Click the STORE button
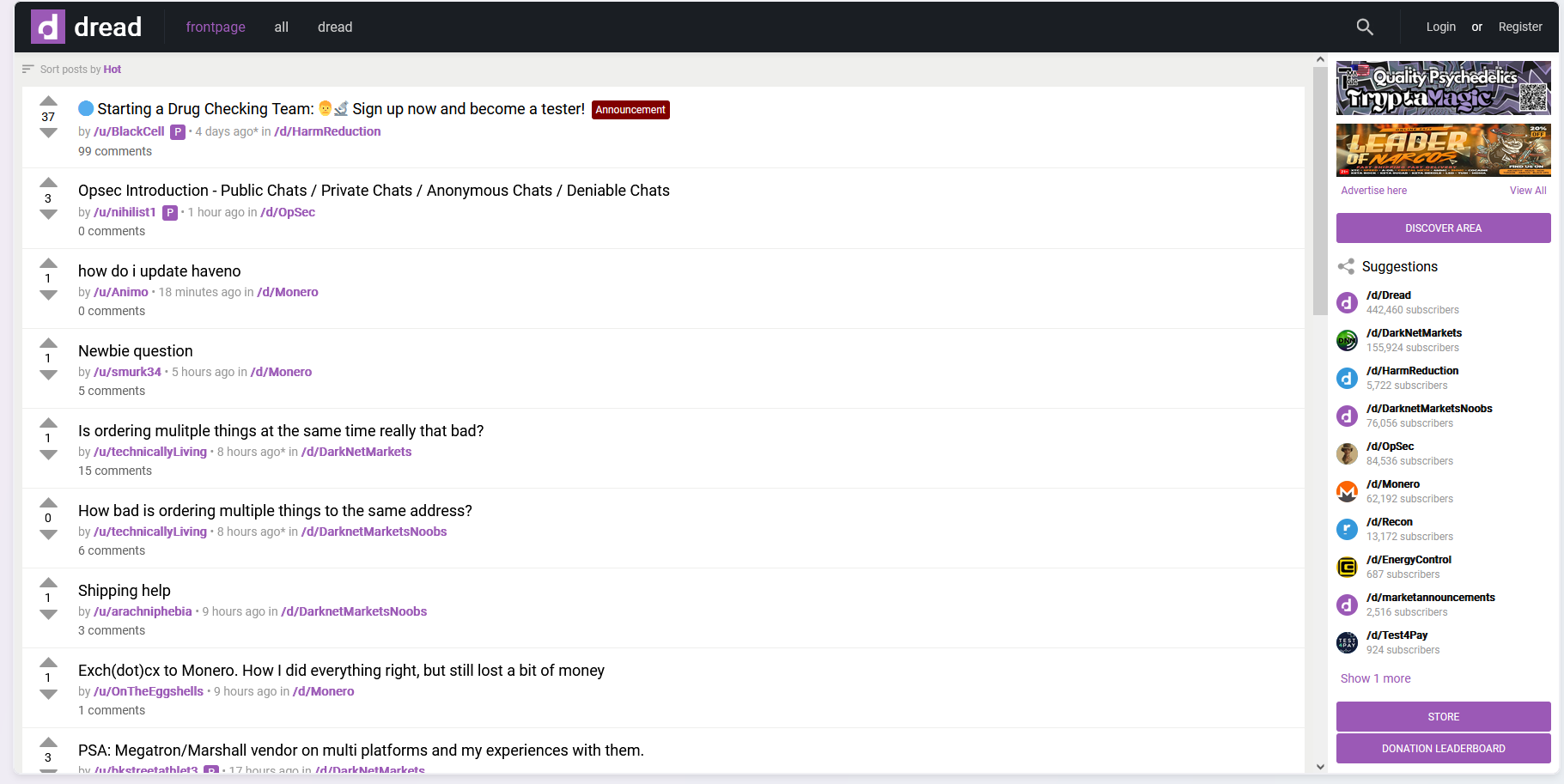Image resolution: width=1564 pixels, height=784 pixels. (x=1443, y=717)
